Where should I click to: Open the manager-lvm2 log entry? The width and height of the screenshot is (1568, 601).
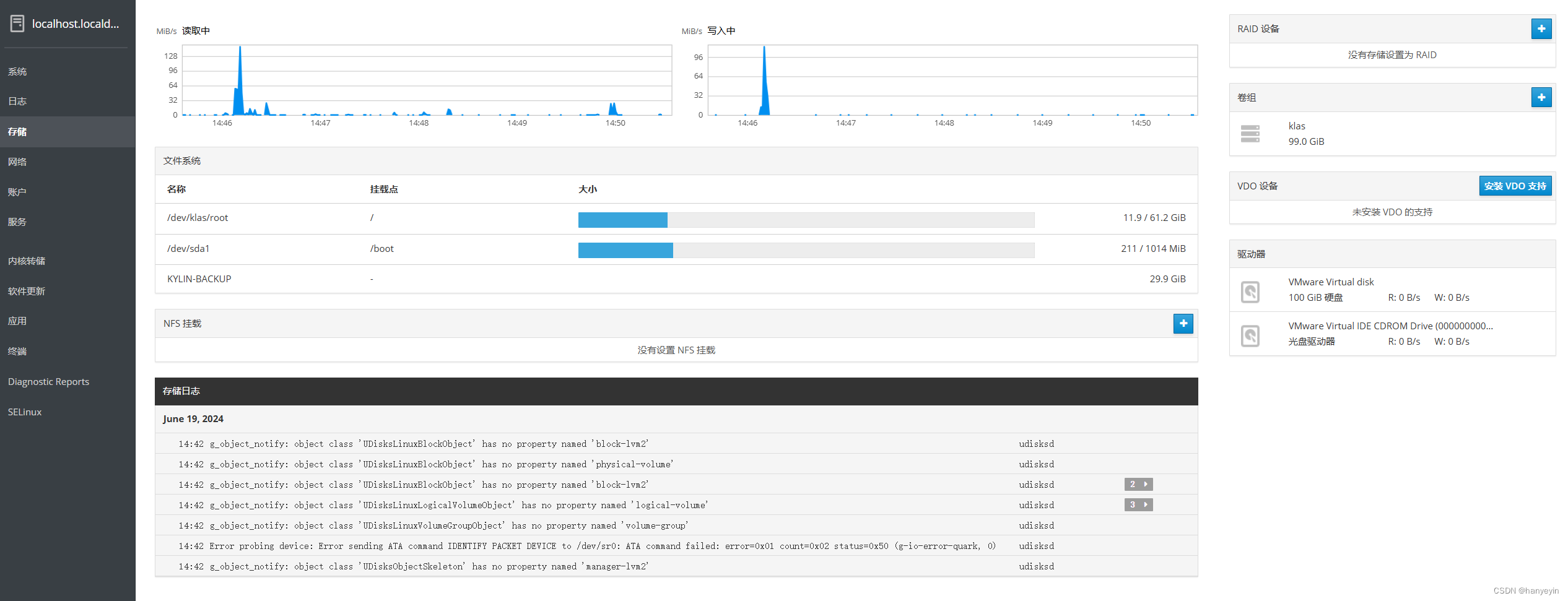pos(676,566)
